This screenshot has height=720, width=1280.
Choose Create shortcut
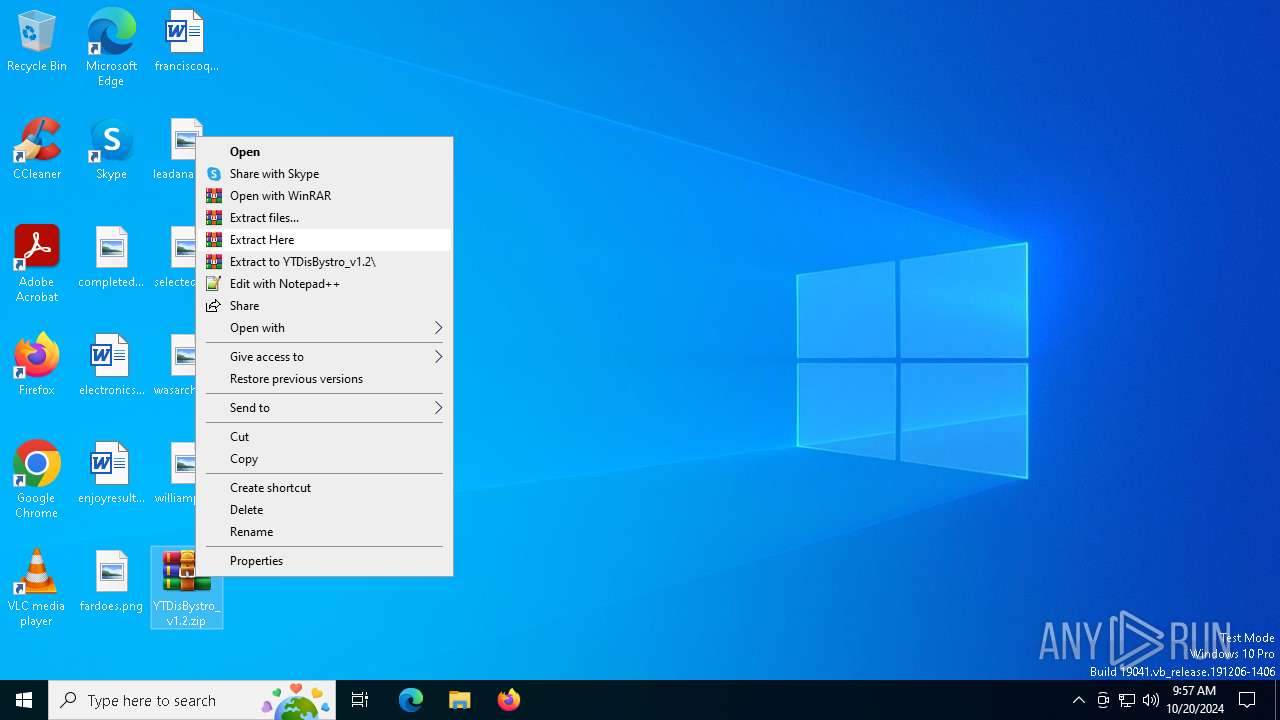click(324, 488)
